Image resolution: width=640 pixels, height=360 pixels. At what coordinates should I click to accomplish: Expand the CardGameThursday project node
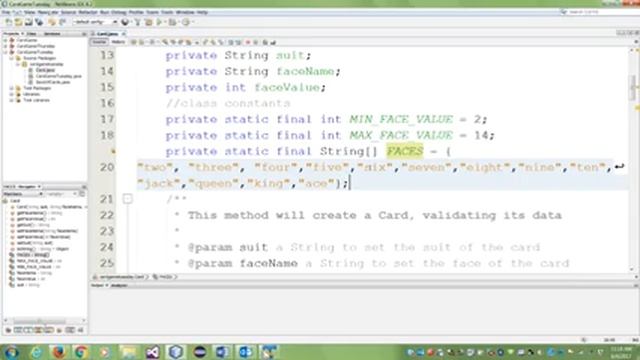point(5,46)
